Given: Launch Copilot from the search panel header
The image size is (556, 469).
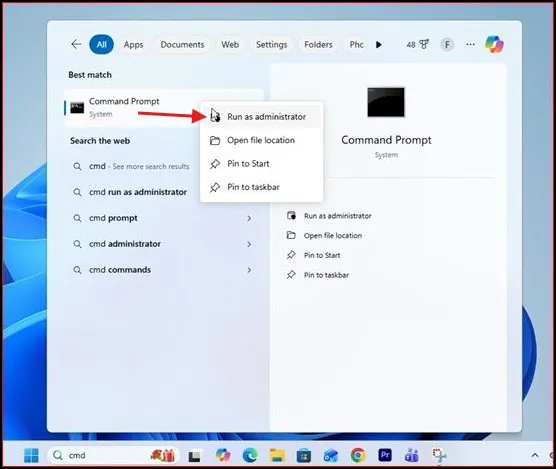Looking at the screenshot, I should [495, 44].
